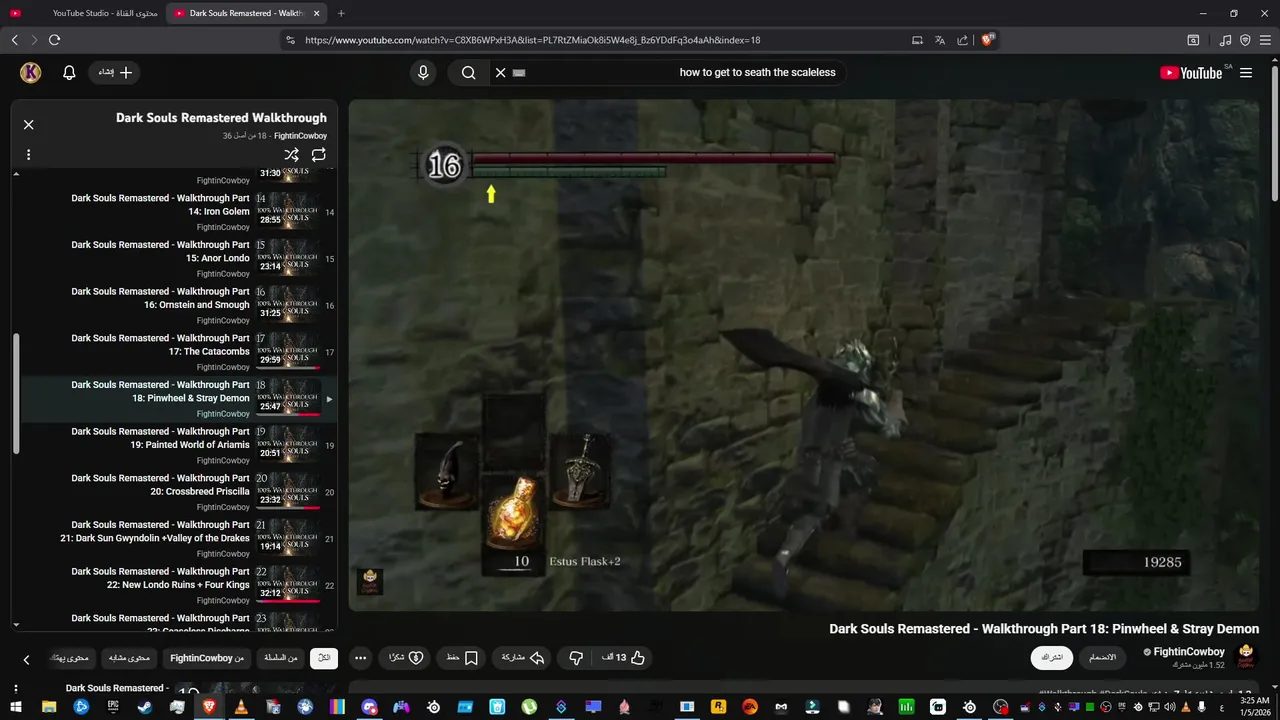This screenshot has height=720, width=1280.
Task: Open the Create (إنشاء) button
Action: point(115,72)
